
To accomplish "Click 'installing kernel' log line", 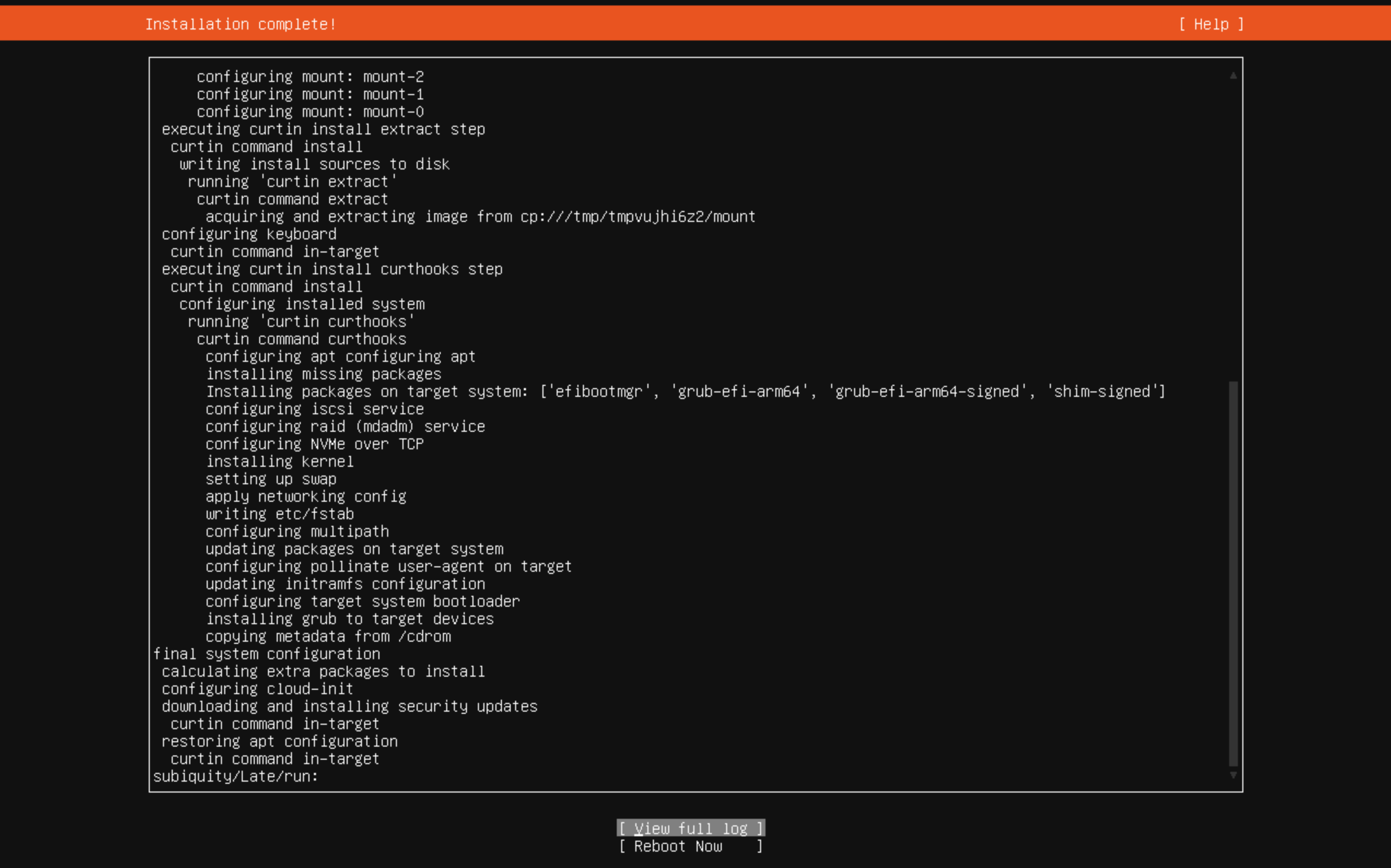I will (279, 461).
